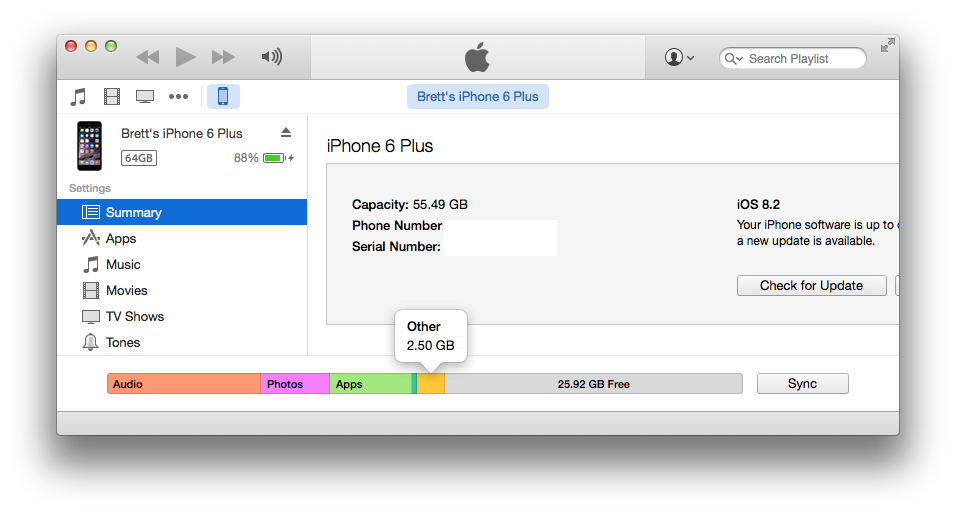Screen dimensions: 956x514
Task: Click the Apps storage segment
Action: pos(371,384)
